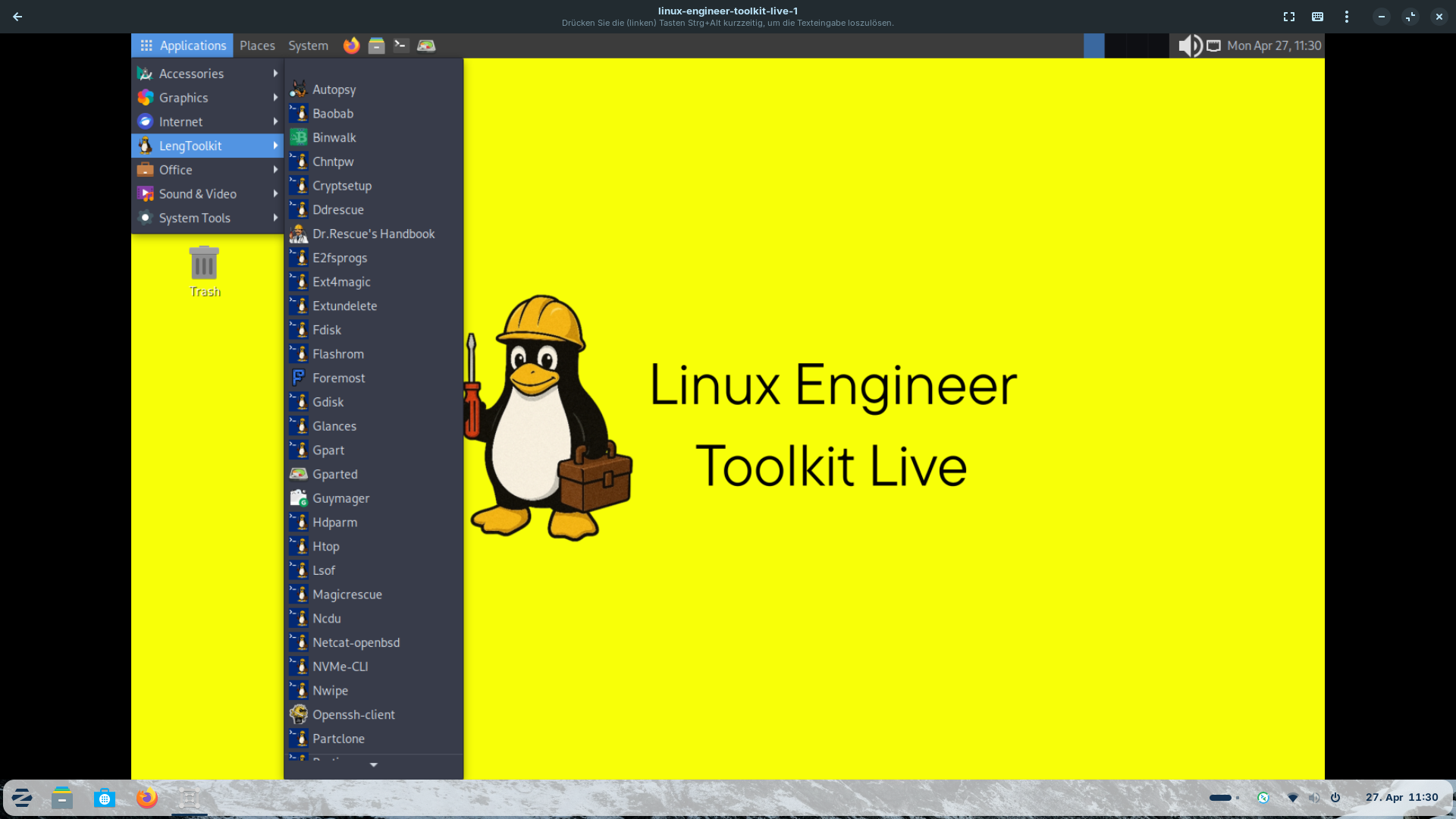The image size is (1456, 819).
Task: Click the clock showing Mon Apr 27
Action: coord(1274,45)
